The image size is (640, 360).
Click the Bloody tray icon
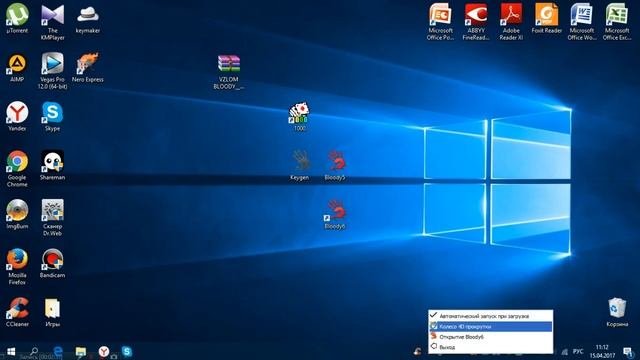click(x=417, y=351)
